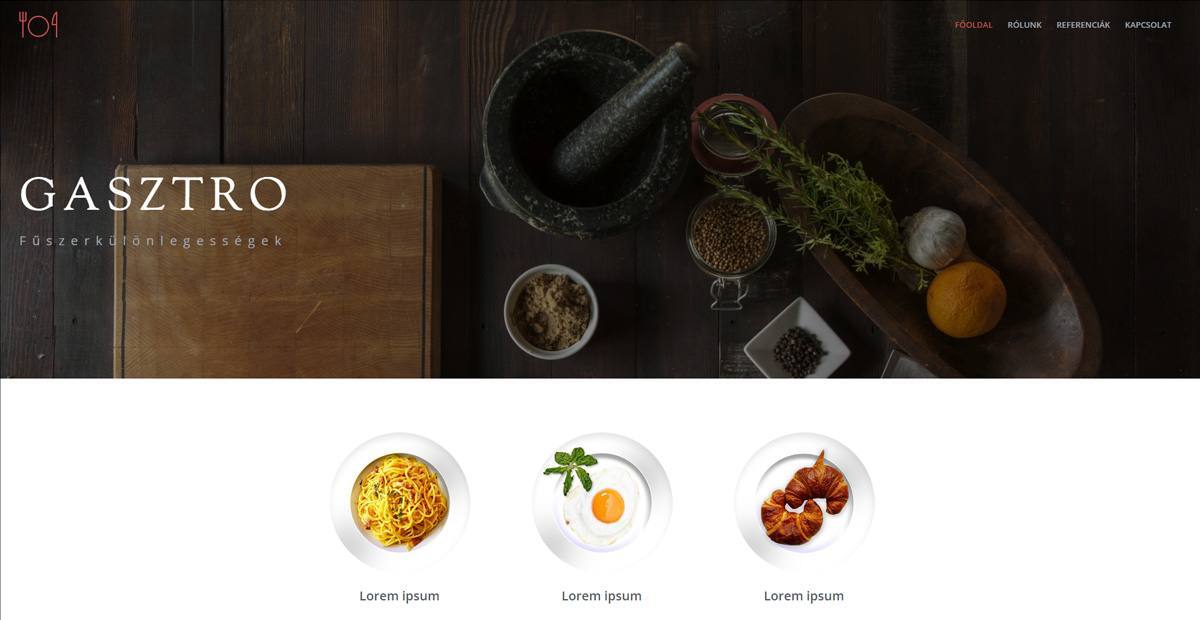
Task: Click the Fűszerkülönlegességek subtitle text
Action: (151, 241)
